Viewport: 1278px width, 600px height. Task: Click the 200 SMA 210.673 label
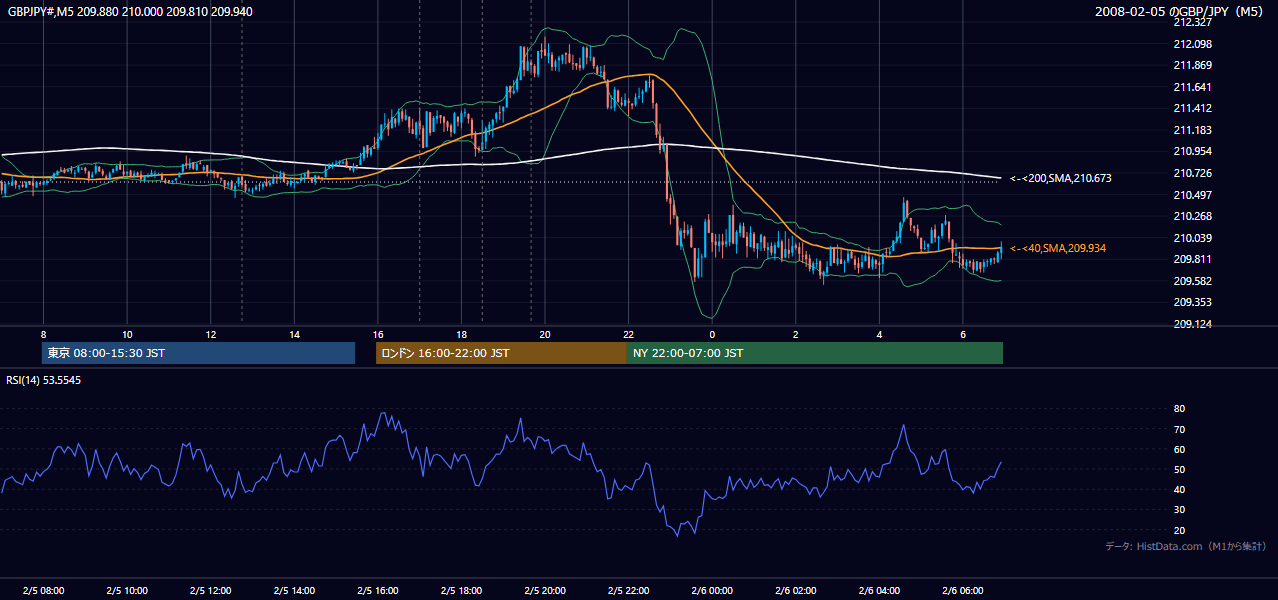click(x=1061, y=178)
